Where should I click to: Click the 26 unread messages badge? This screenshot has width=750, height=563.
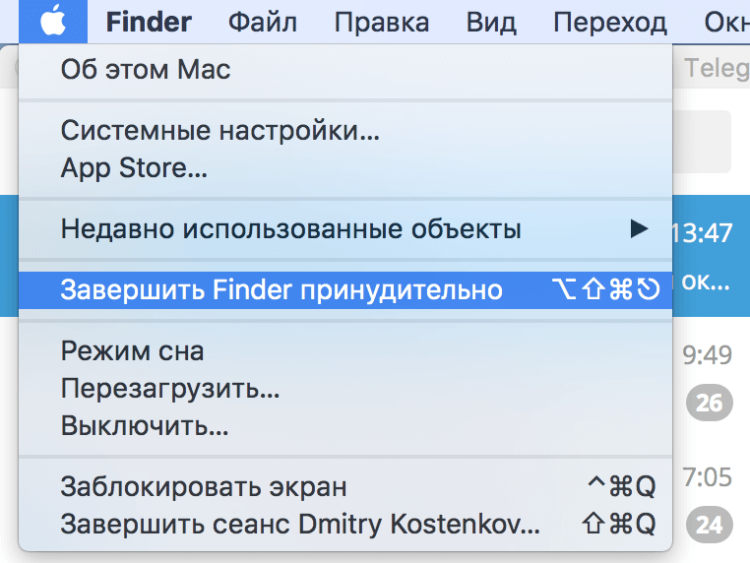(709, 403)
